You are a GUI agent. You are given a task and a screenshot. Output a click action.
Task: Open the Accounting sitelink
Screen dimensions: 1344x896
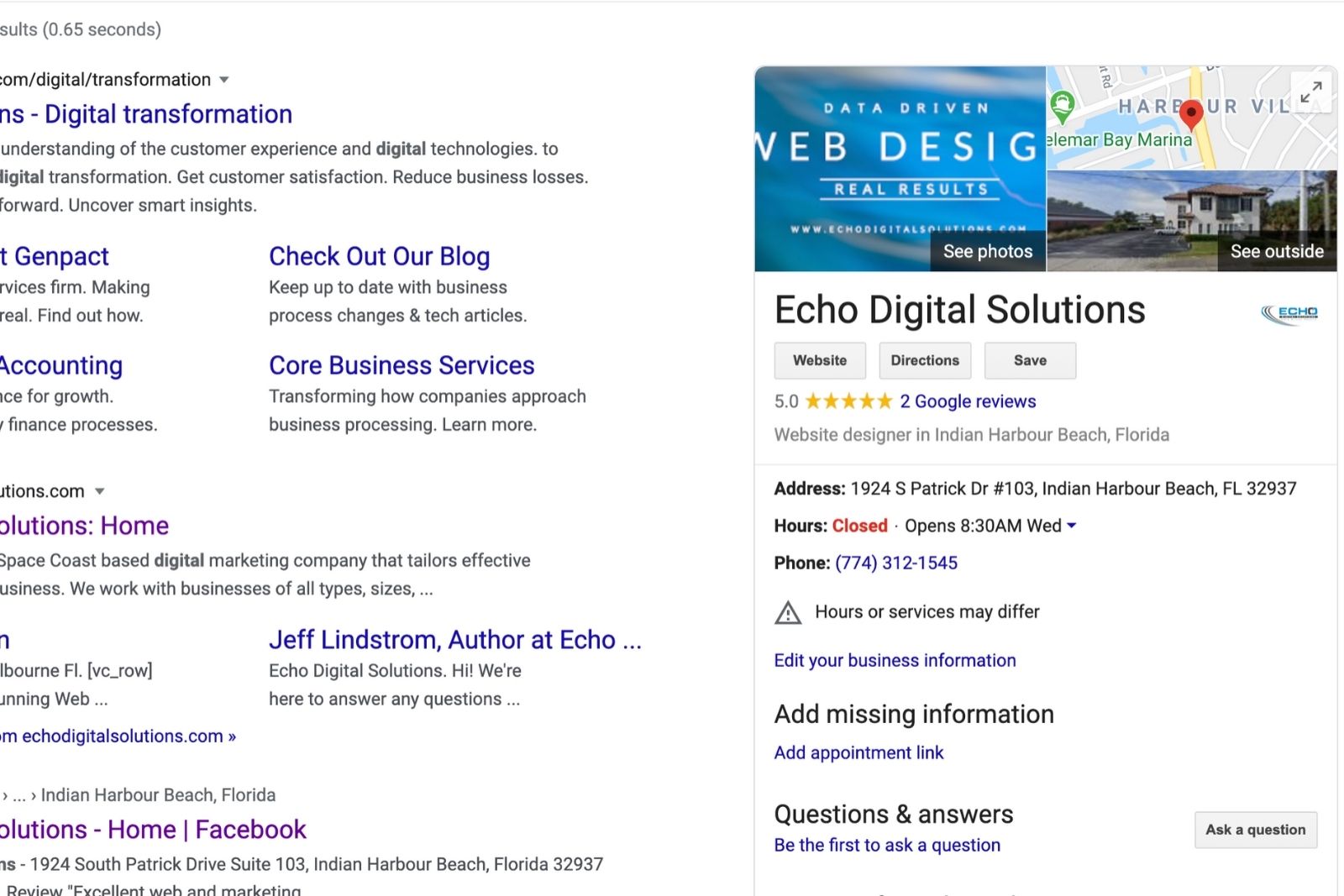tap(61, 365)
